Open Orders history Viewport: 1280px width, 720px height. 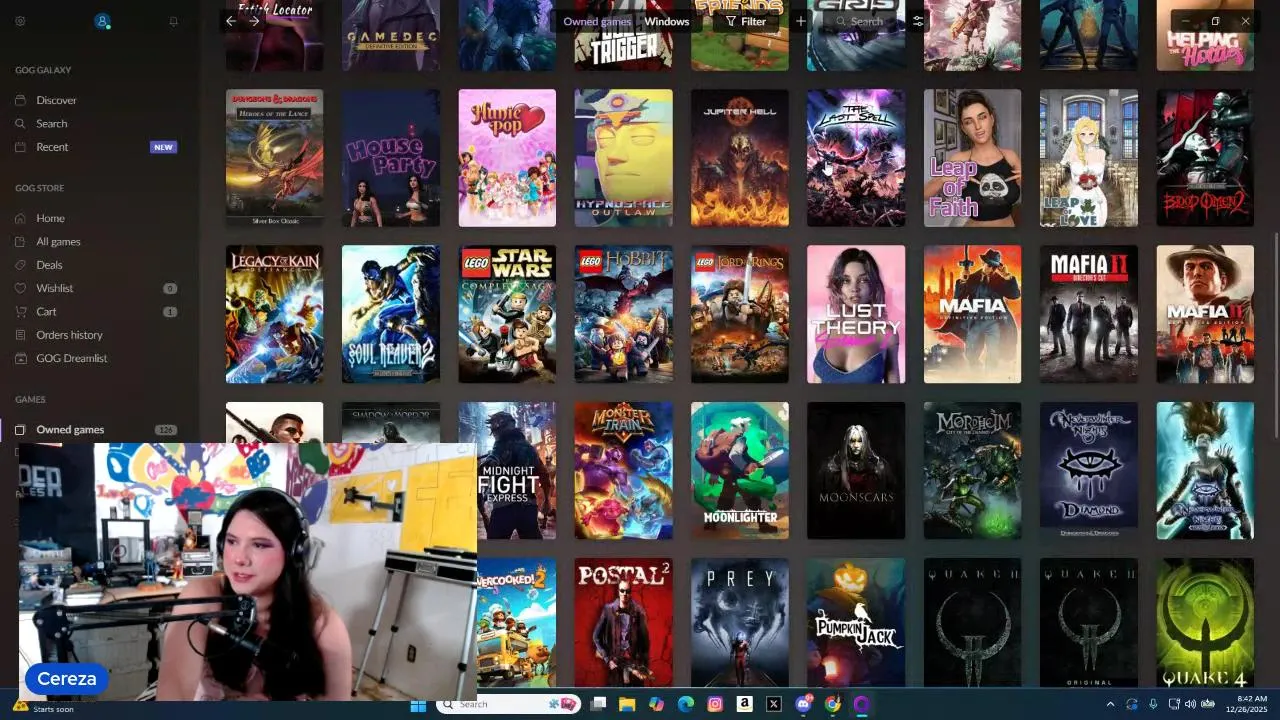click(x=69, y=335)
